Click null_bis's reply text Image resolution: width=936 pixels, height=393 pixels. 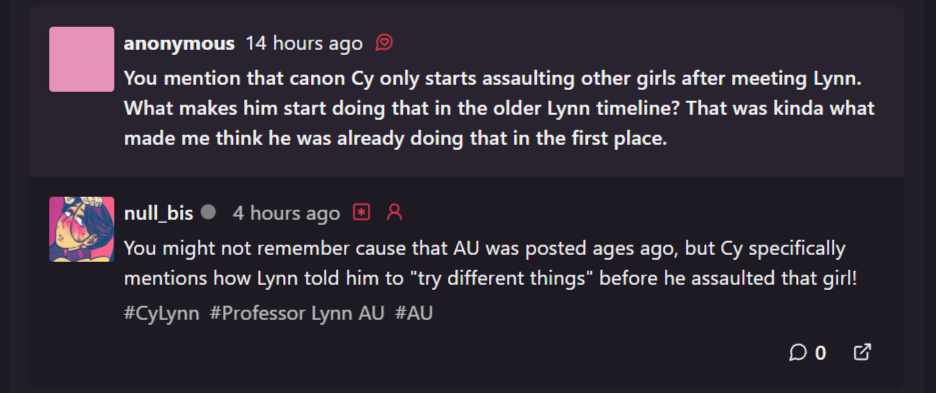click(491, 263)
